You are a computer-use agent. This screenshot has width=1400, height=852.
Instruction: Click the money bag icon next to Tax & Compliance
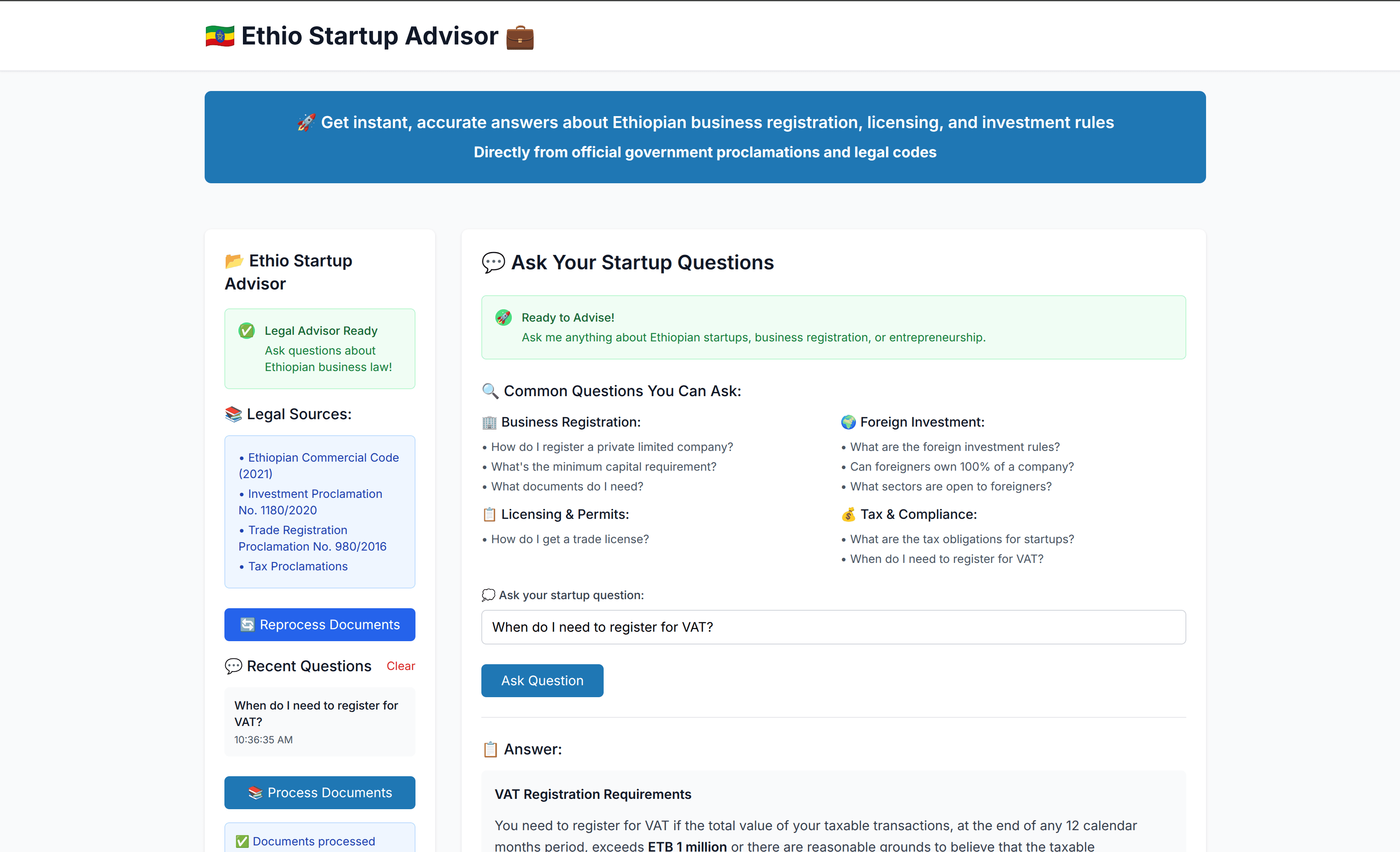click(x=849, y=514)
